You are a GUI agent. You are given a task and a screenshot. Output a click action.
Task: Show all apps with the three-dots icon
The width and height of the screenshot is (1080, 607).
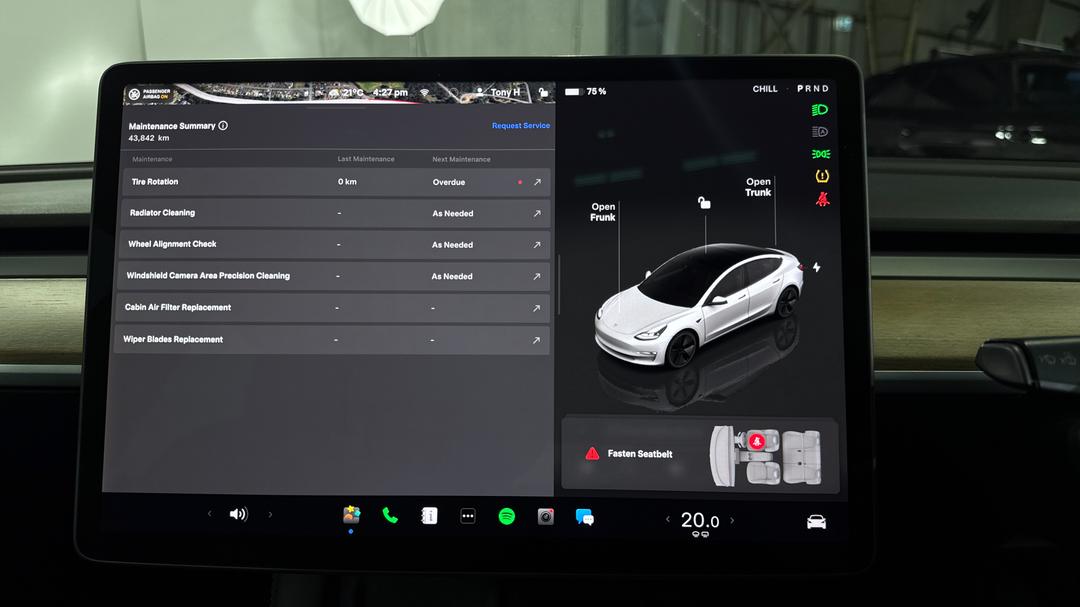coord(468,516)
